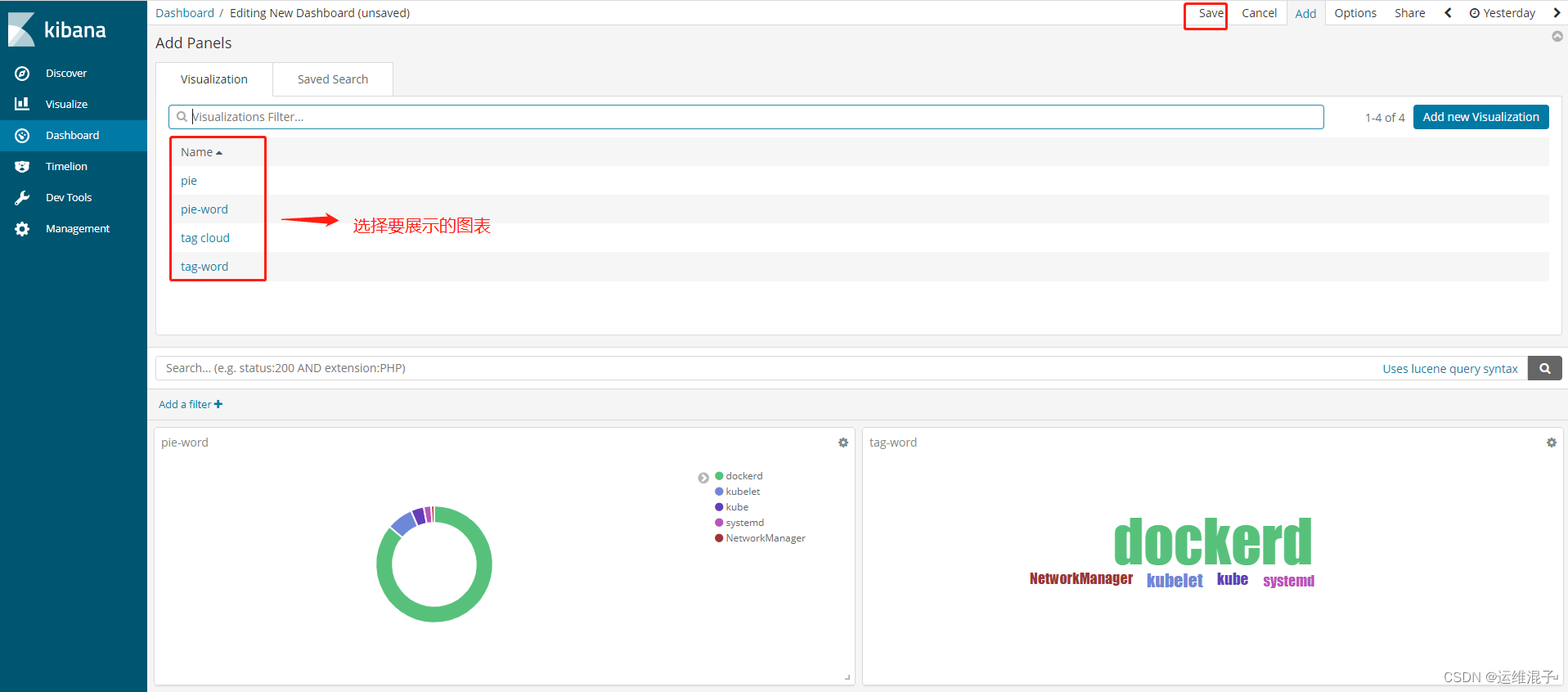The height and width of the screenshot is (692, 1568).
Task: Collapse Add Panels with the up-arrow circle icon
Action: 1557,36
